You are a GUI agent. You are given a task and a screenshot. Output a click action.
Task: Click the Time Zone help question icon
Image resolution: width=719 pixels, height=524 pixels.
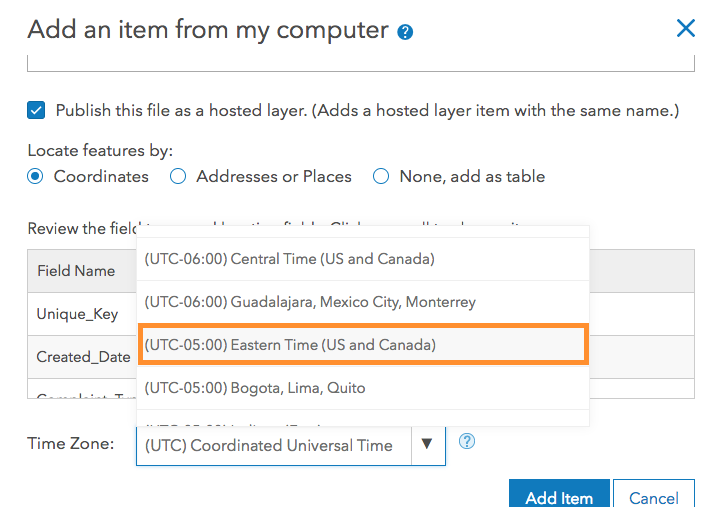coord(466,441)
